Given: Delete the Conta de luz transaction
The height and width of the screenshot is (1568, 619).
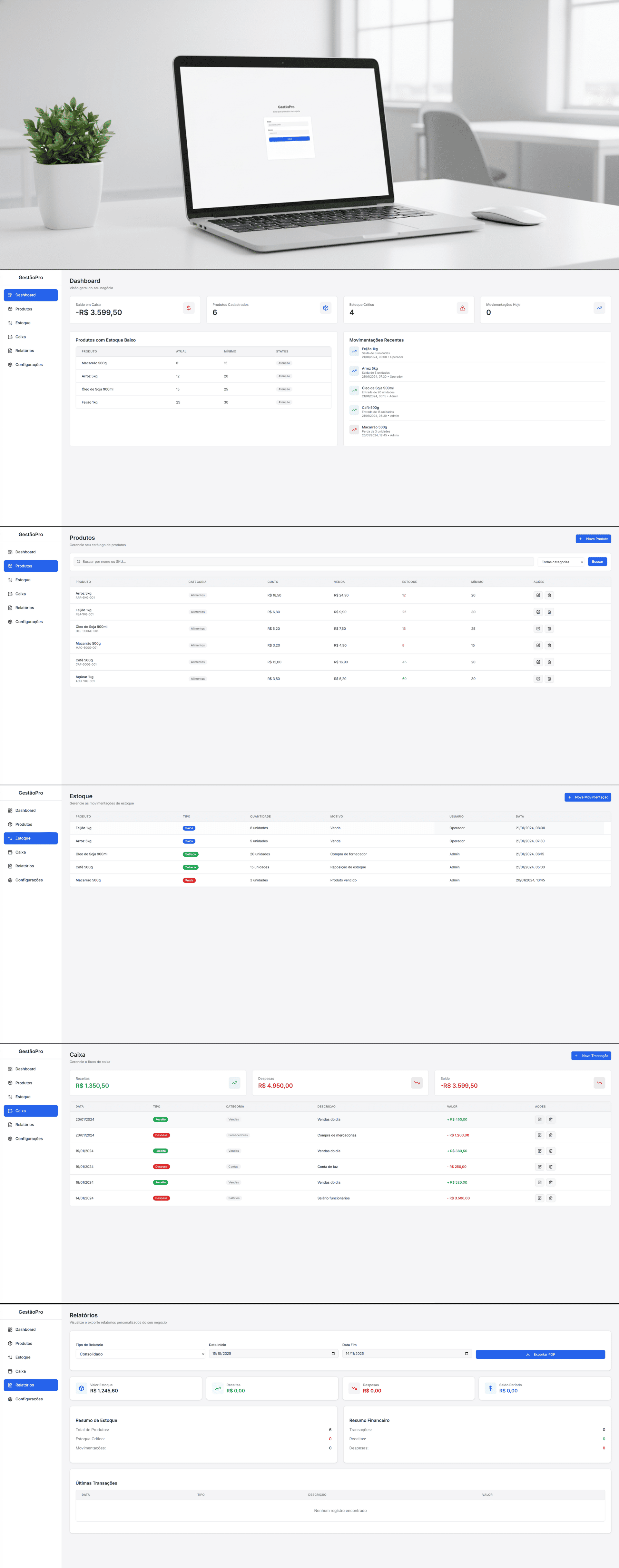Looking at the screenshot, I should point(551,1167).
